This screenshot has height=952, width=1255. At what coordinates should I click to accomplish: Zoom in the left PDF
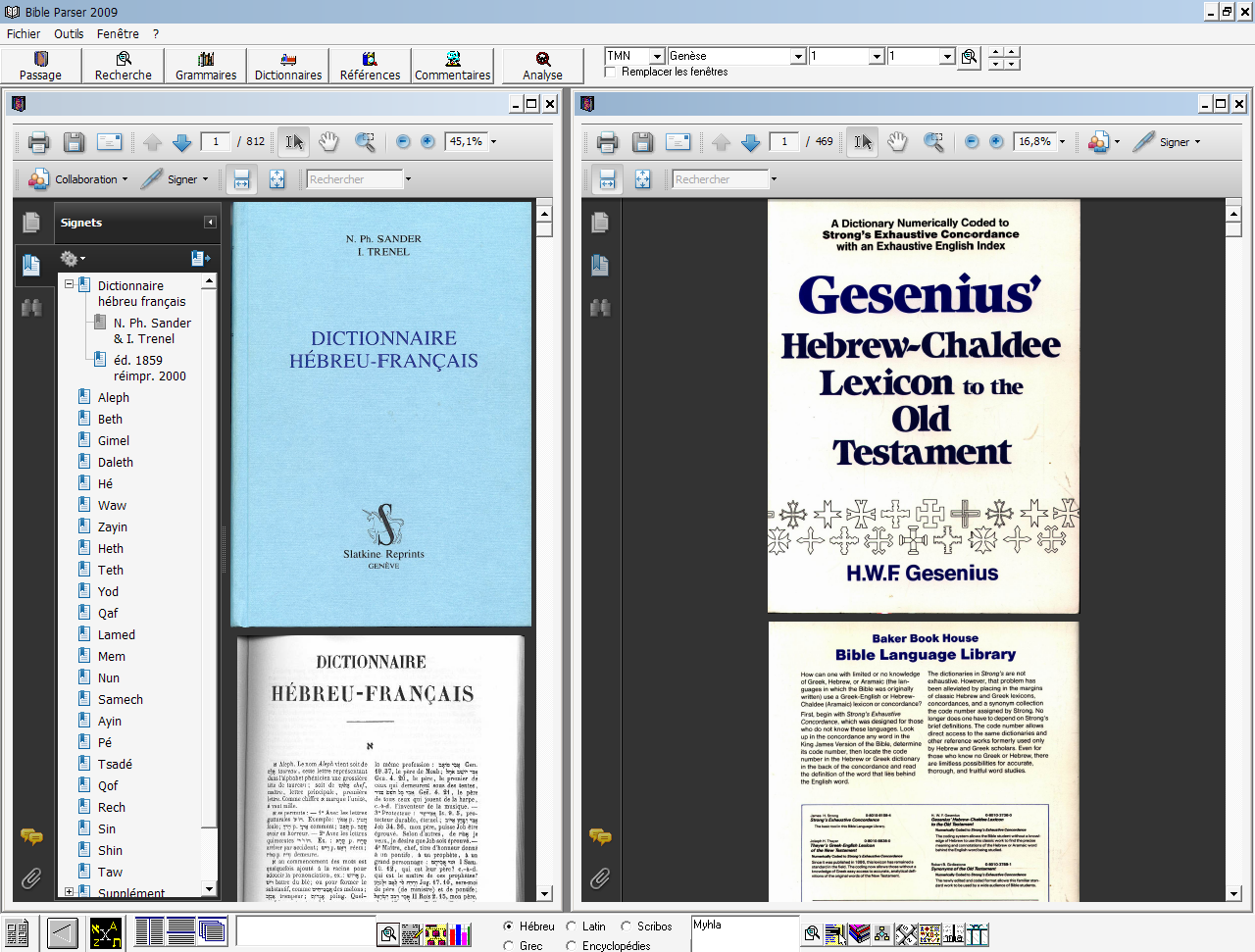tap(427, 142)
